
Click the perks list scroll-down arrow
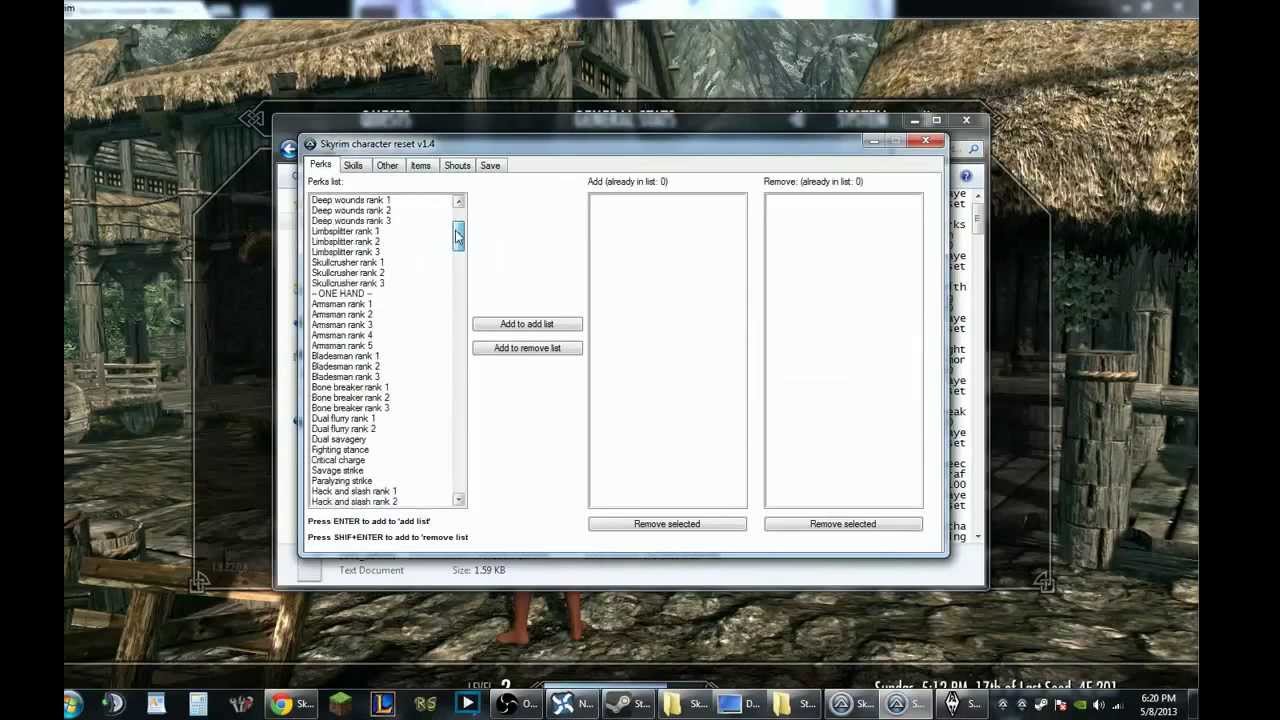(459, 499)
